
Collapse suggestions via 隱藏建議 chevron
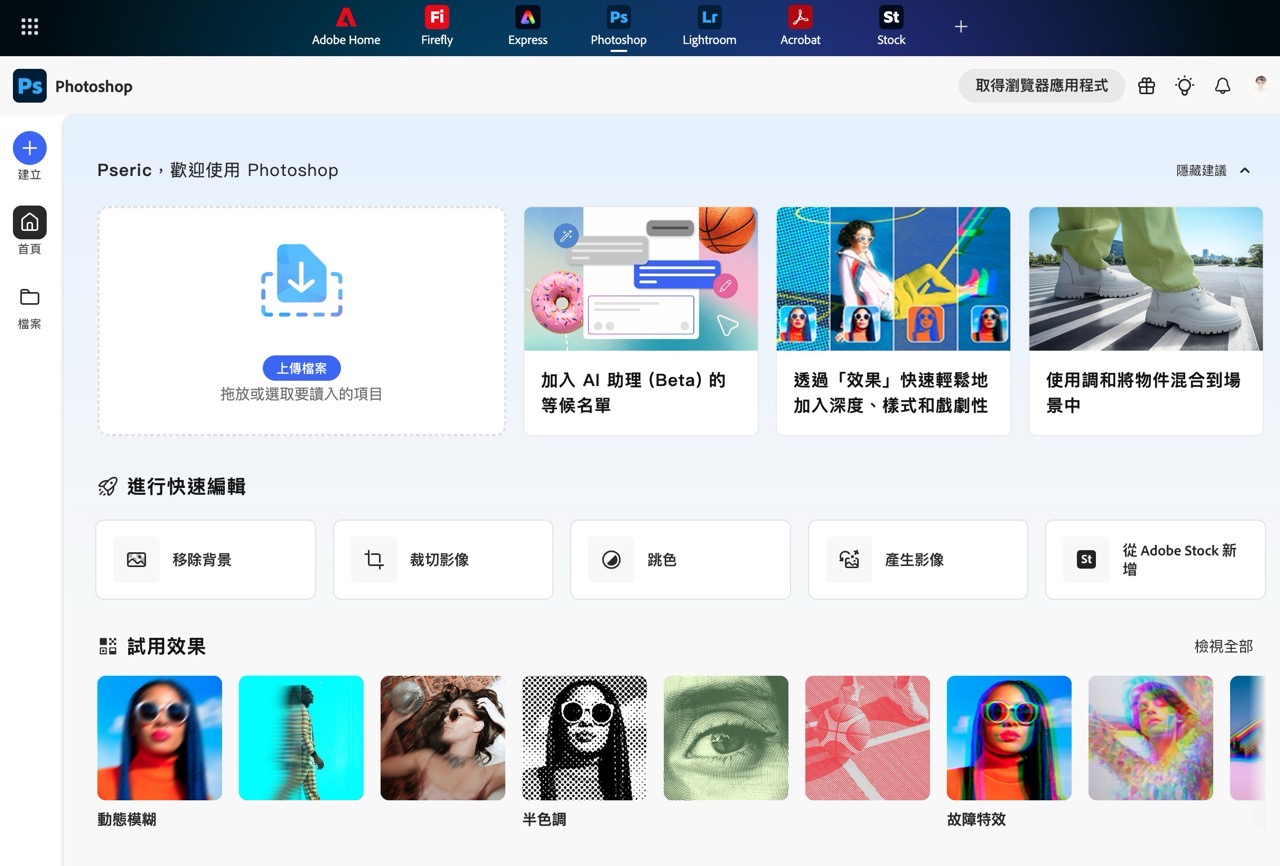1245,170
